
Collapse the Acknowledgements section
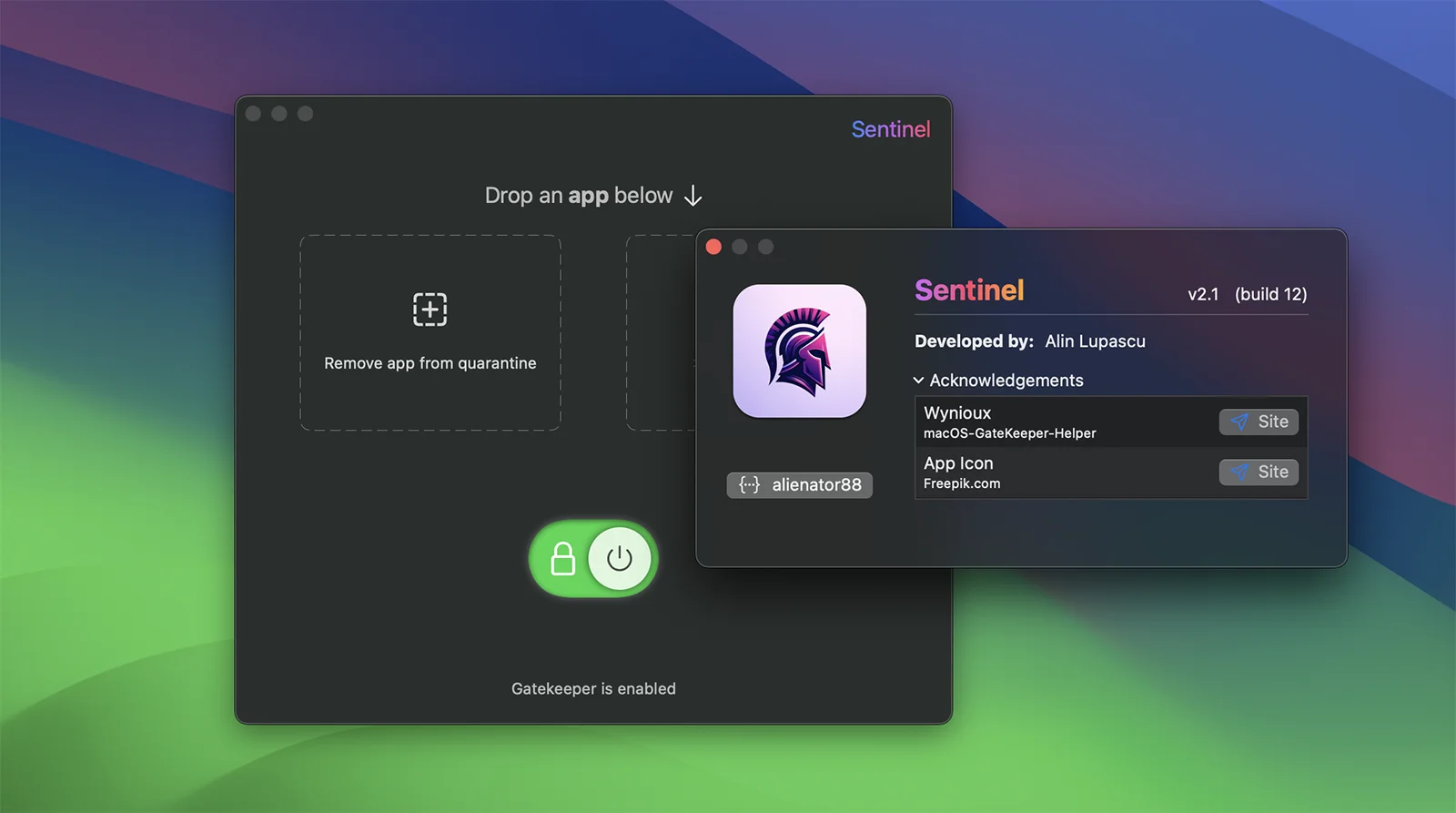tap(918, 381)
